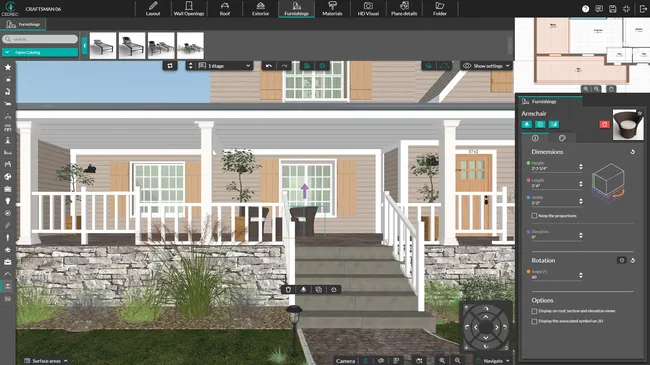Viewport: 650px width, 365px height.
Task: Enable Keep the proportions checkbox
Action: (x=534, y=216)
